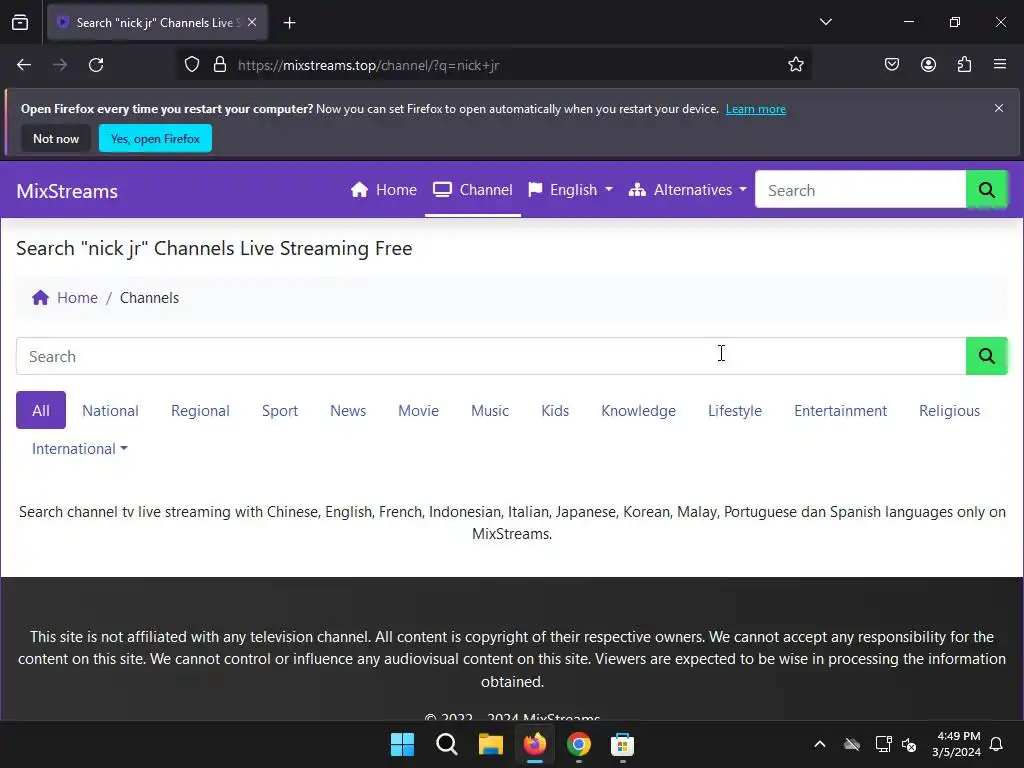Click the navbar Search field

pyautogui.click(x=860, y=190)
